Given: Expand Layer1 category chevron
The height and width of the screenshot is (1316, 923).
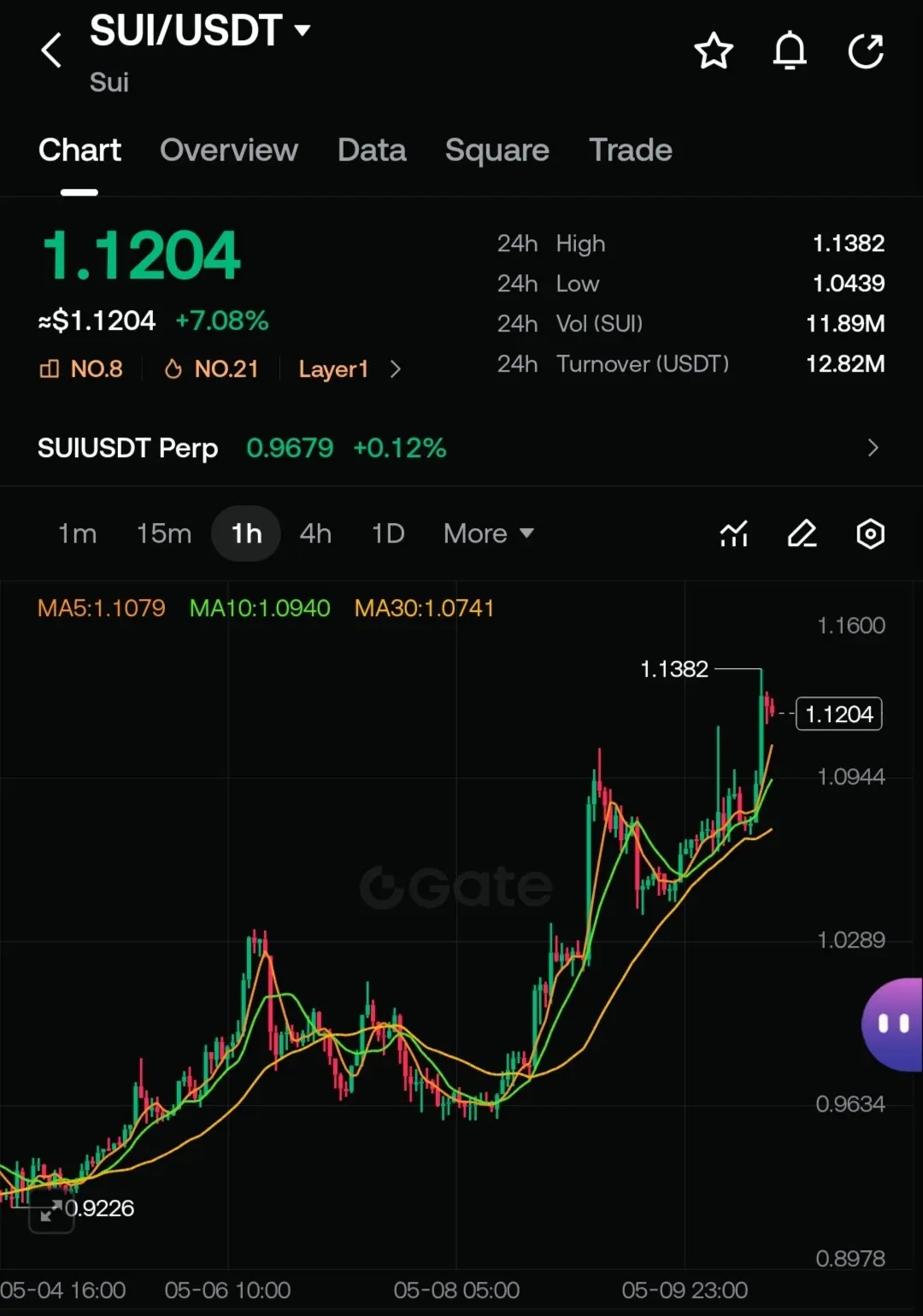Looking at the screenshot, I should tap(395, 369).
